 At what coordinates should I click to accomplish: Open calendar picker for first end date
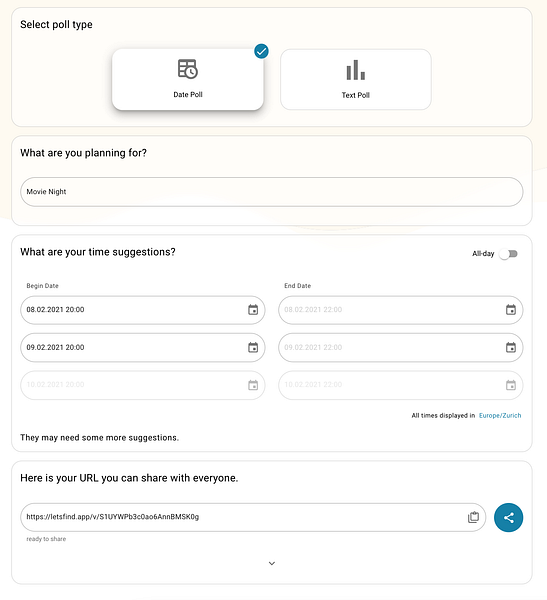tap(511, 310)
